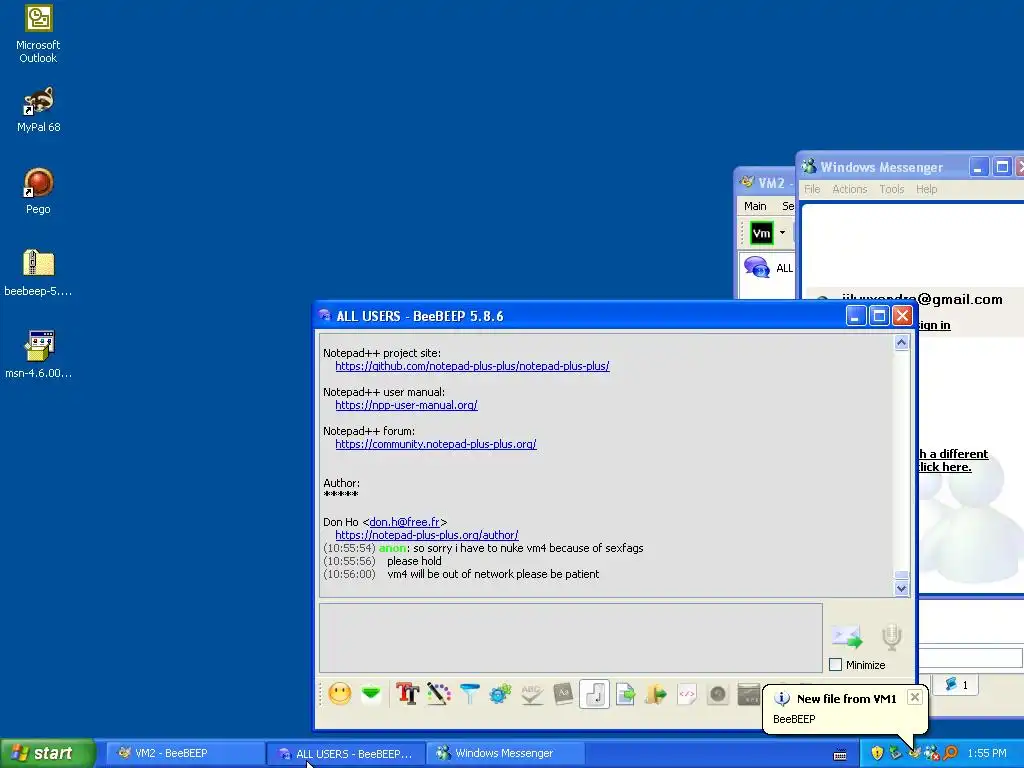The image size is (1024, 768).
Task: Click the blue funnel filter icon
Action: (470, 694)
